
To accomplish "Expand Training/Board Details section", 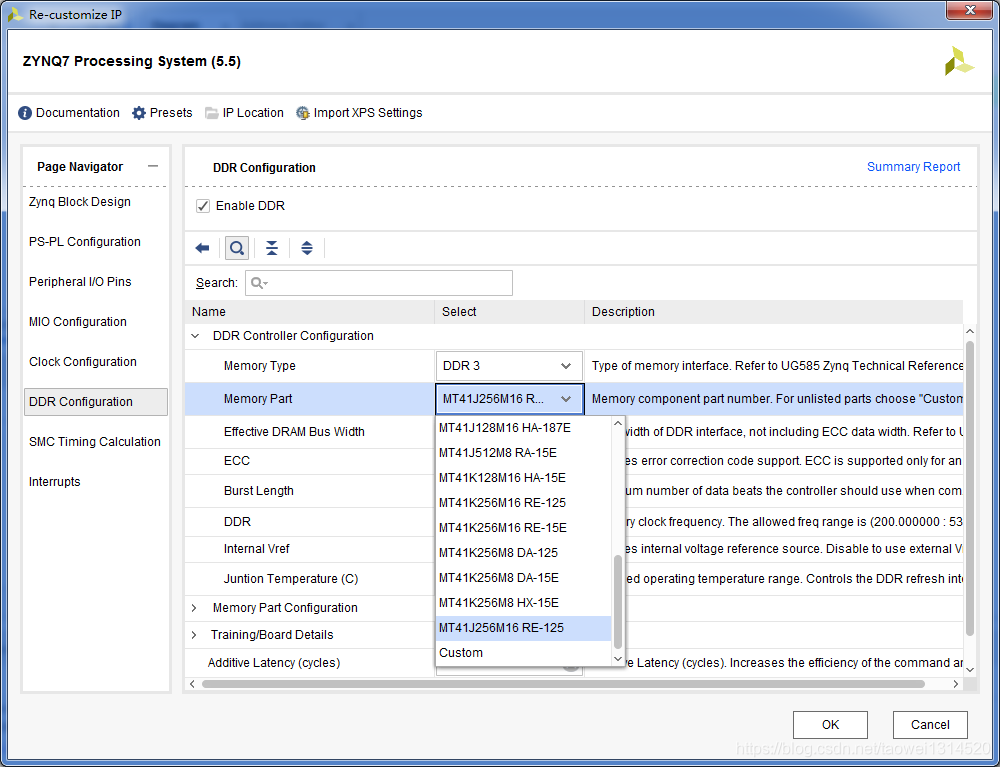I will point(195,635).
